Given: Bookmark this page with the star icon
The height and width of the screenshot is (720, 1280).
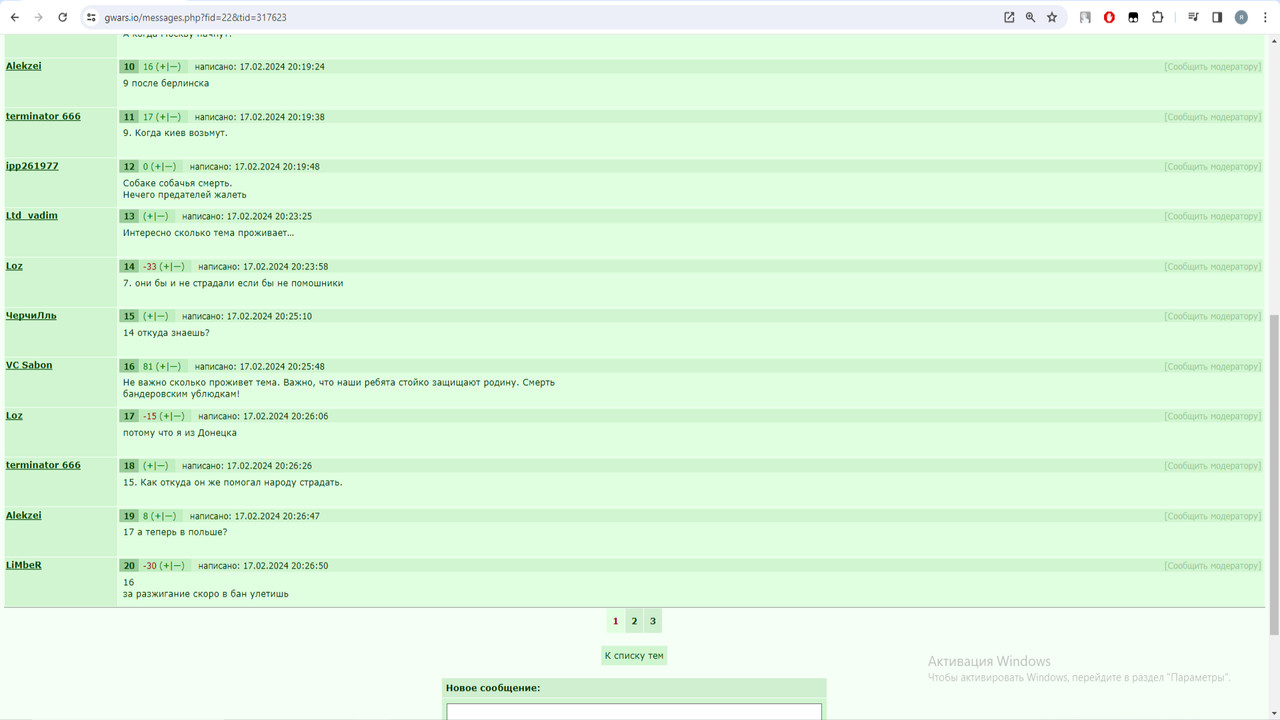Looking at the screenshot, I should (1052, 17).
